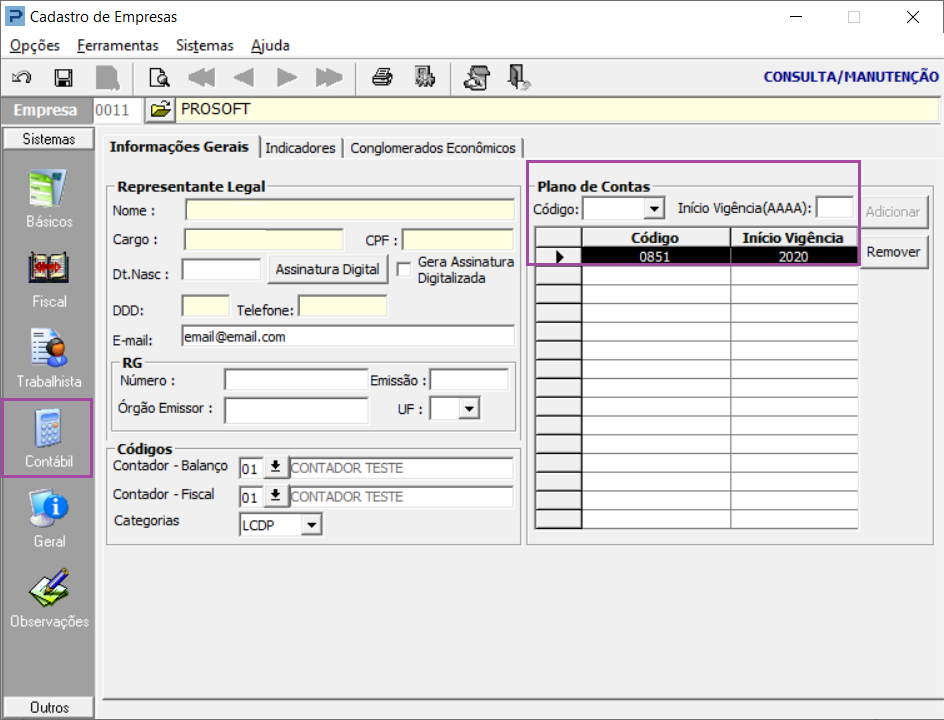Switch to Conglomerados Econômicos tab
944x720 pixels.
click(x=433, y=148)
